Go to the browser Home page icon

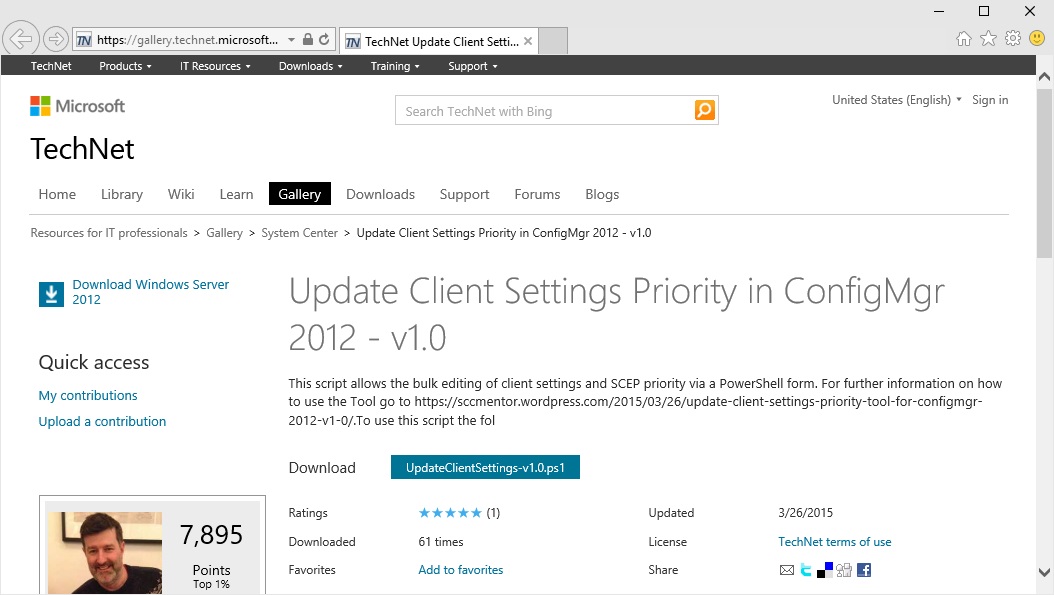(x=964, y=39)
